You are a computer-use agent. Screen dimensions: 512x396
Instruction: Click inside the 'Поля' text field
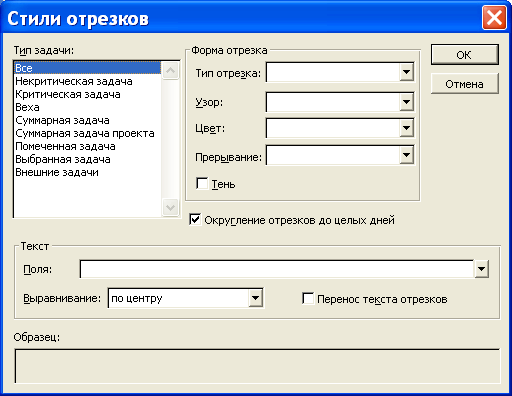[277, 269]
